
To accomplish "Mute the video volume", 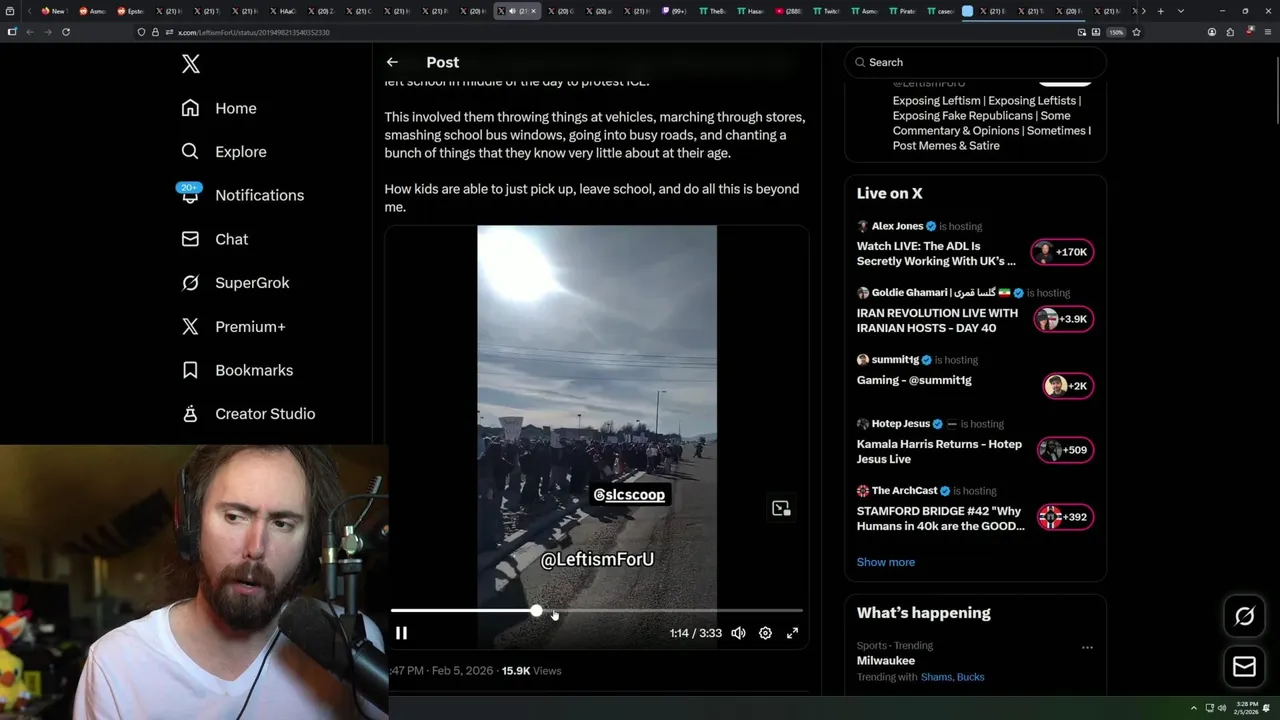I will click(x=738, y=633).
